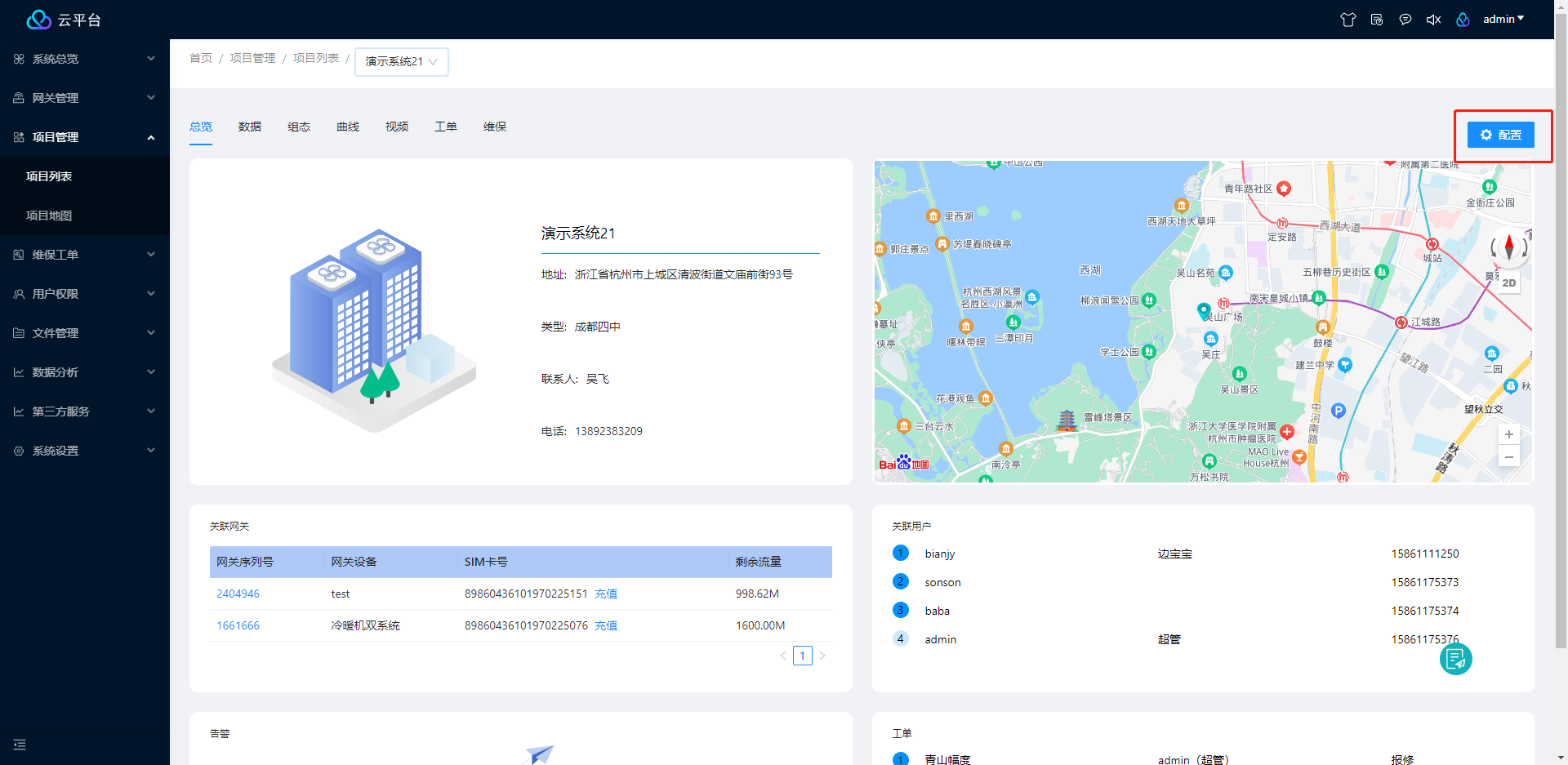Switch to the 视频 tab
Viewport: 1568px width, 765px height.
point(397,127)
